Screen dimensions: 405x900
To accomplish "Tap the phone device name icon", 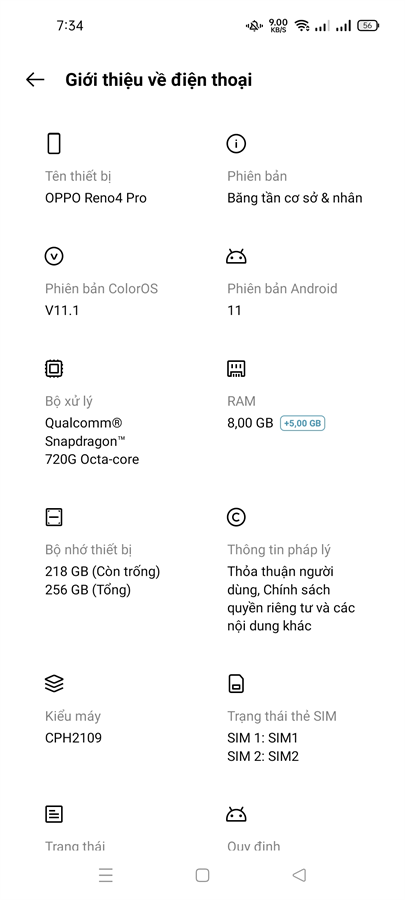I will tap(53, 143).
